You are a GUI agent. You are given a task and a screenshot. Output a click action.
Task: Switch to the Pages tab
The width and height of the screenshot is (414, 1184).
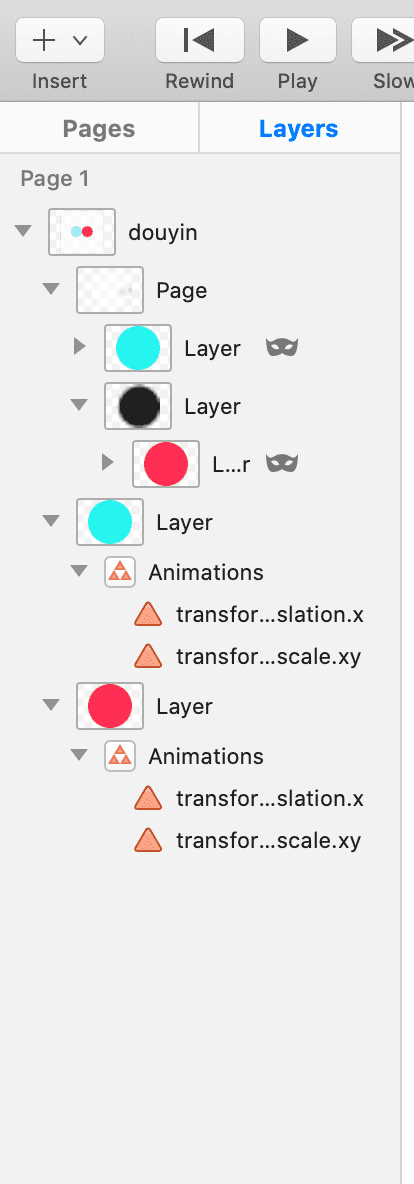coord(99,129)
